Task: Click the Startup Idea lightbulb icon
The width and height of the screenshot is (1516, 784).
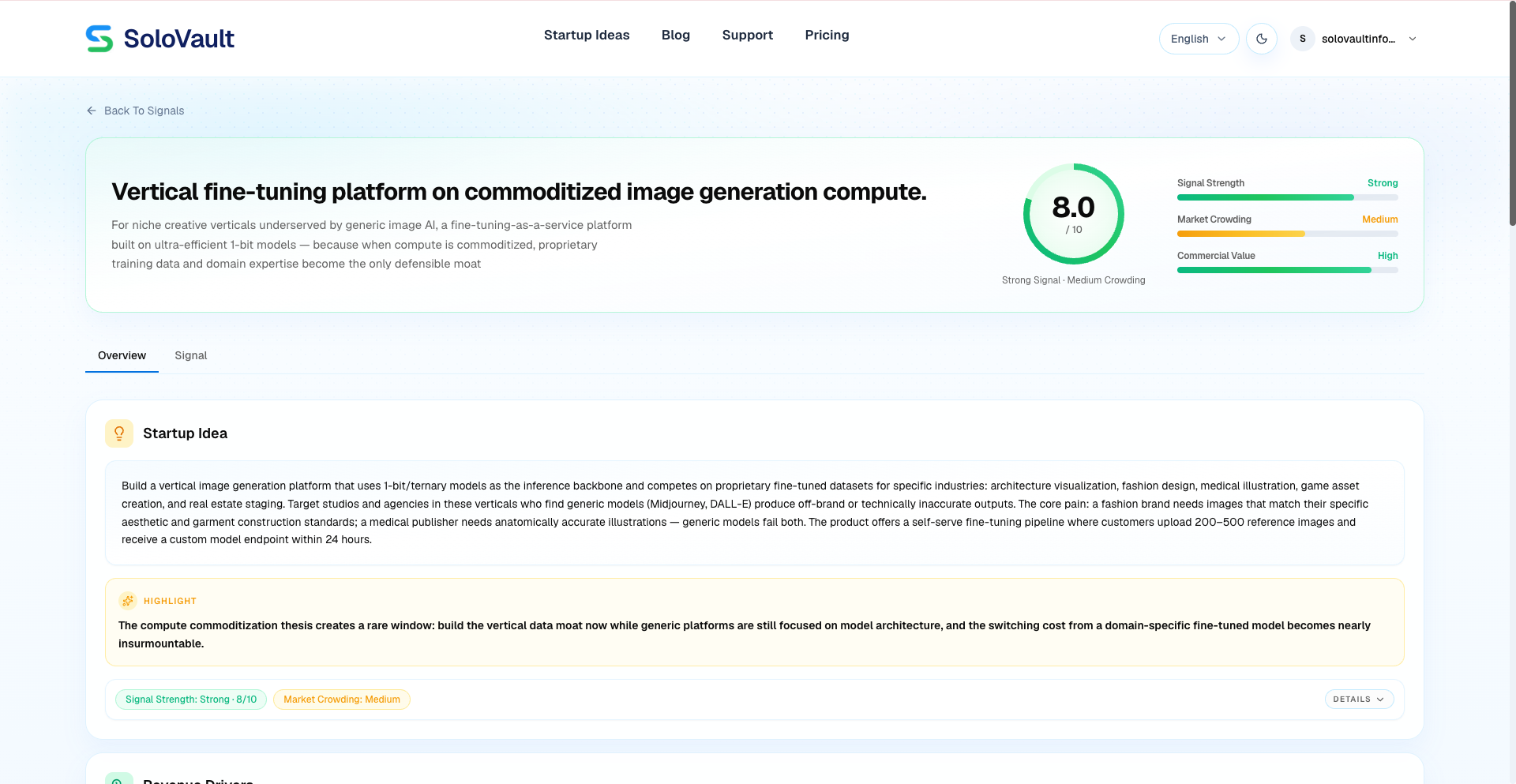Action: pyautogui.click(x=119, y=433)
